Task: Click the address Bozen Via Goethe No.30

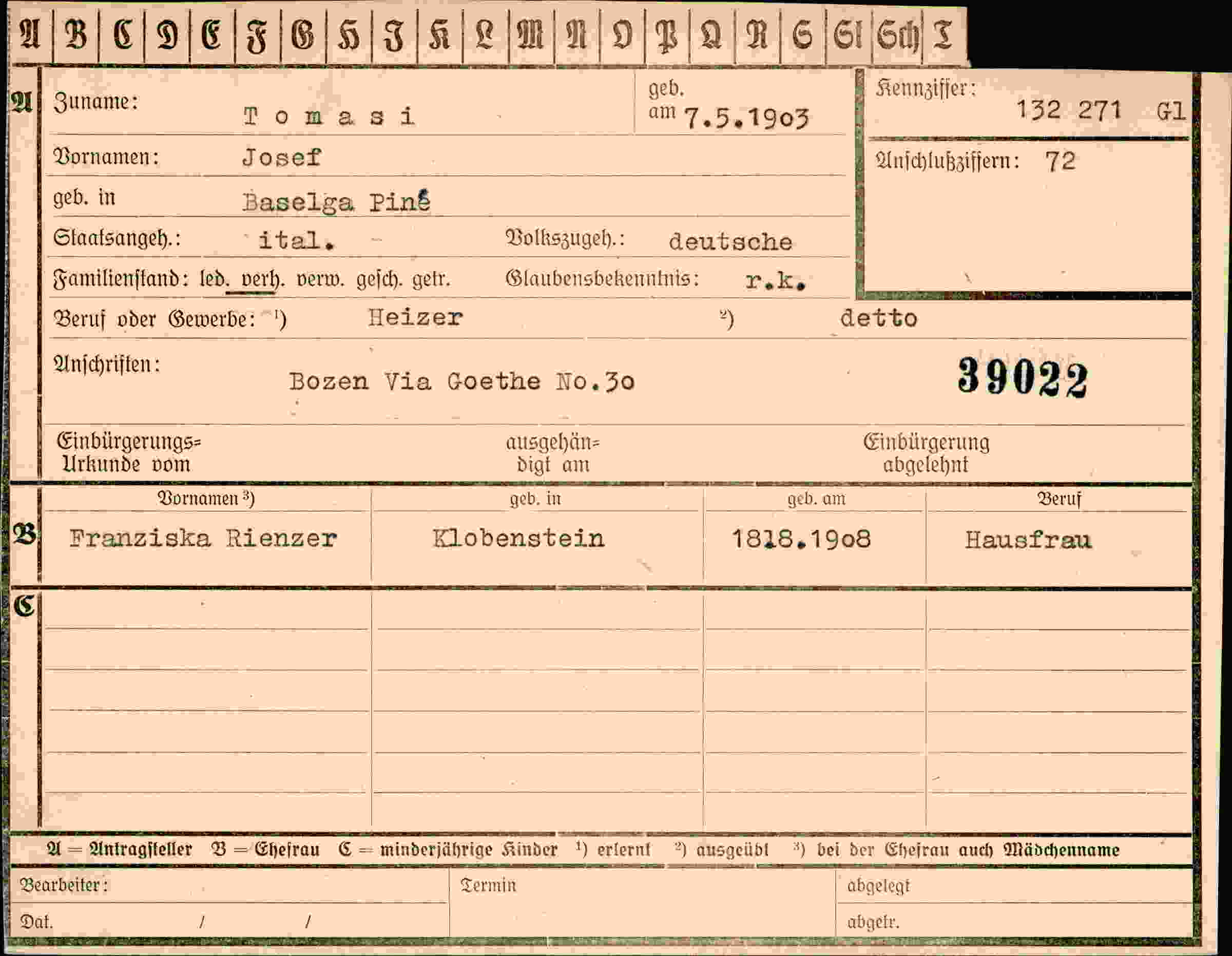Action: pos(462,382)
